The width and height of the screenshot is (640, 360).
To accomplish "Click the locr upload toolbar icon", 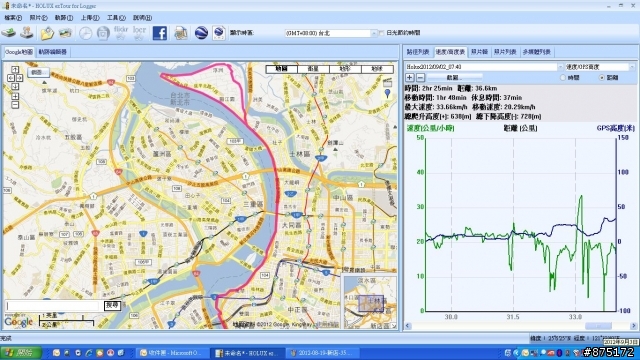I will click(139, 33).
